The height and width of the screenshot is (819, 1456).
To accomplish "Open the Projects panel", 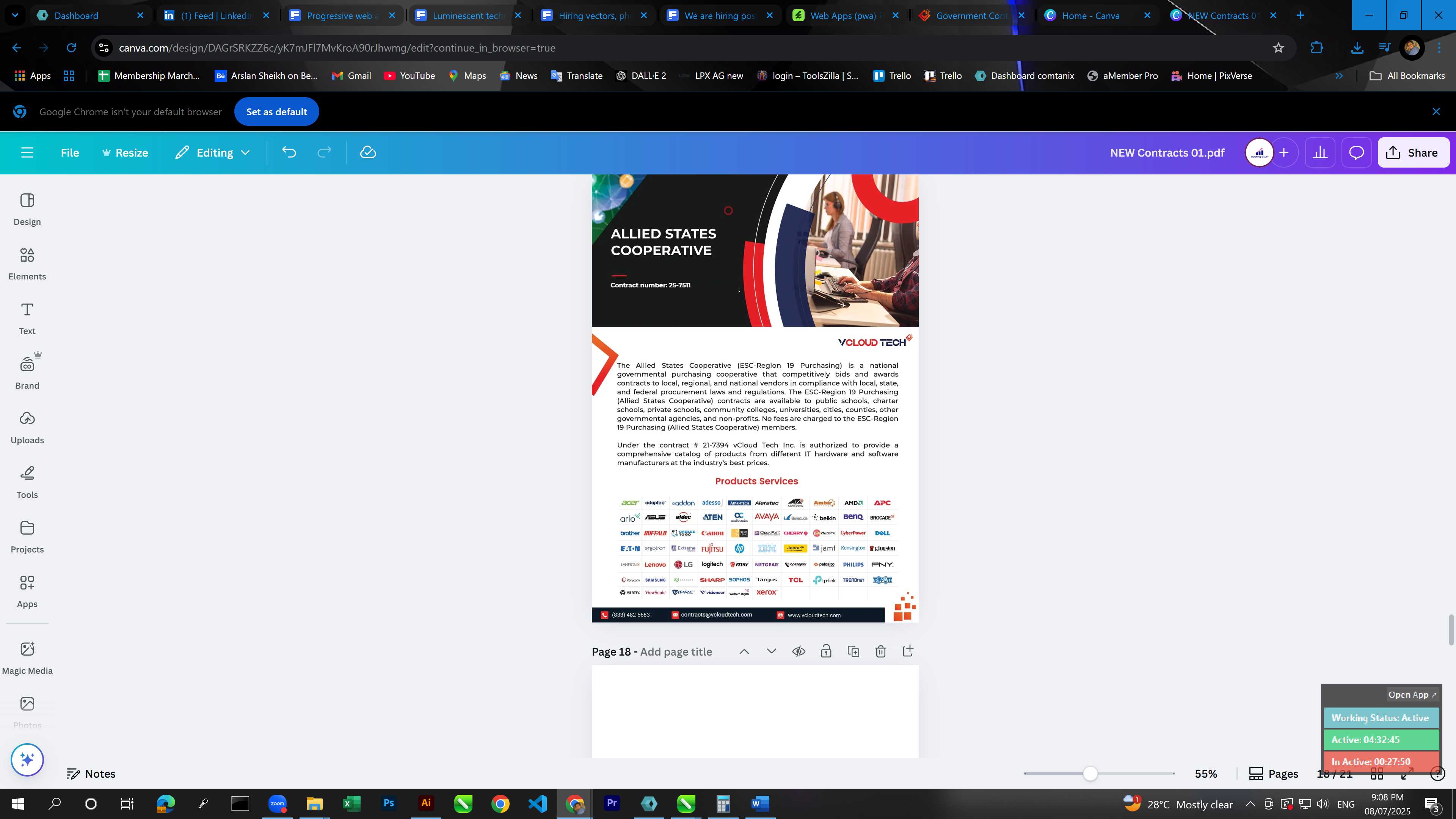I will point(27,537).
